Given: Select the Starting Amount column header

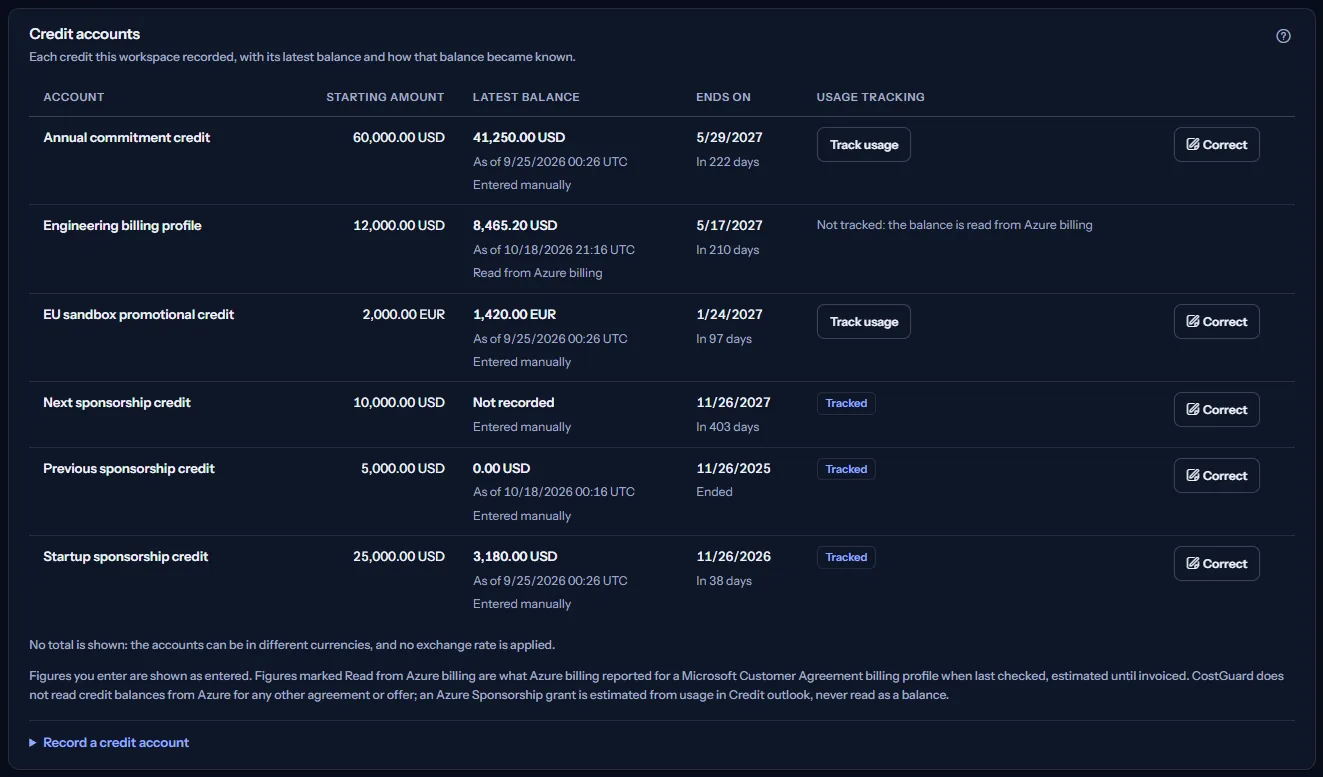Looking at the screenshot, I should pos(385,97).
